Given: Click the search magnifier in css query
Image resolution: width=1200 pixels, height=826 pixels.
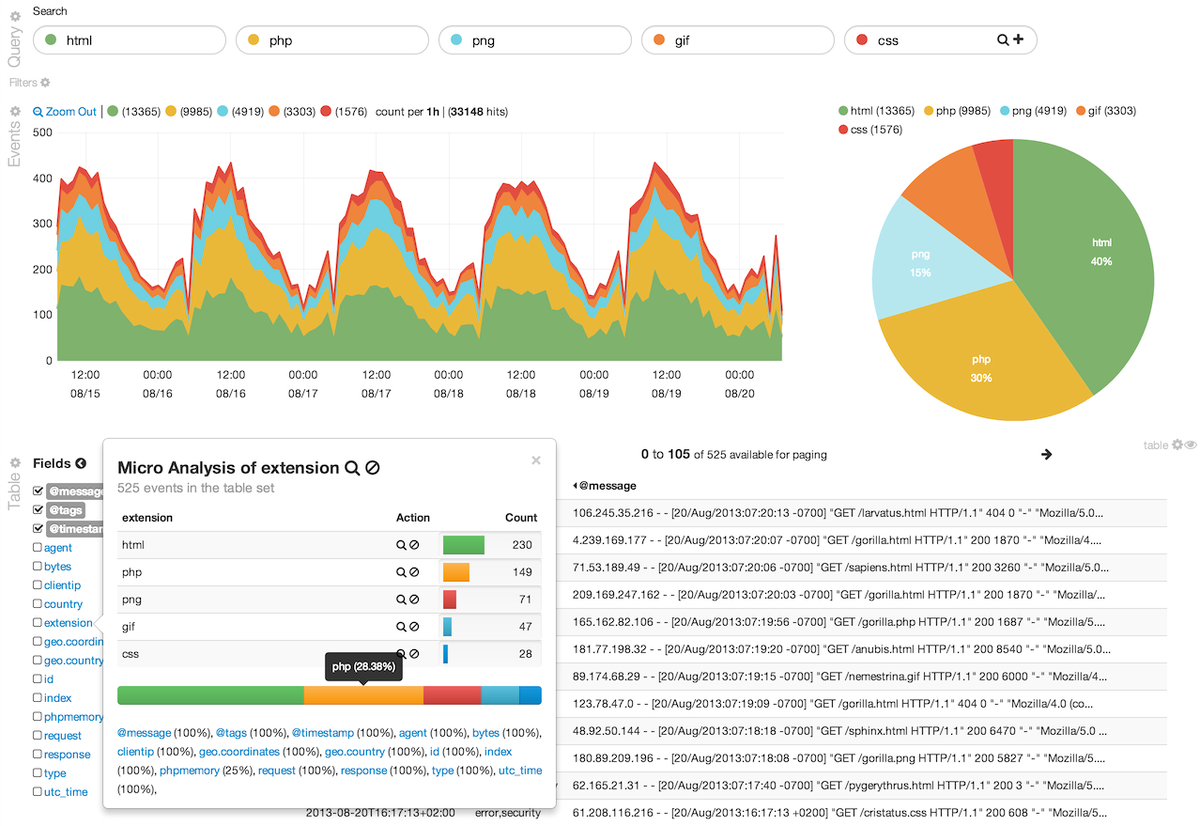Looking at the screenshot, I should click(1003, 40).
